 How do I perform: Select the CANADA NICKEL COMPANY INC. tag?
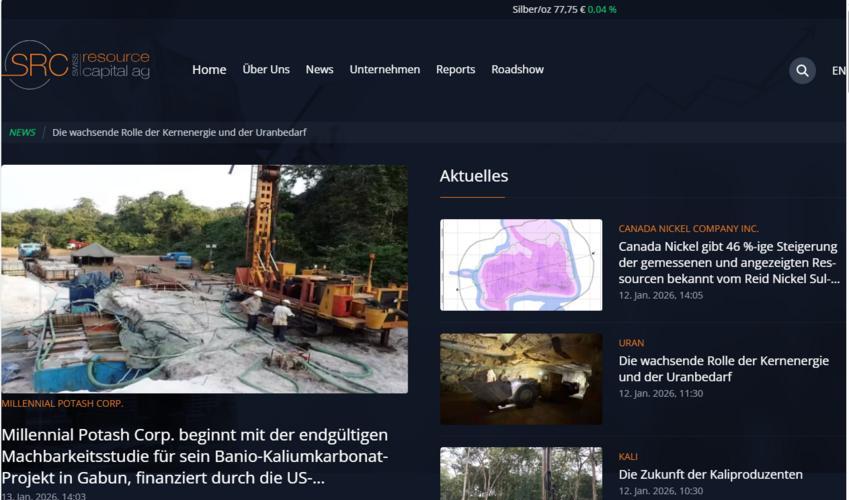point(688,229)
